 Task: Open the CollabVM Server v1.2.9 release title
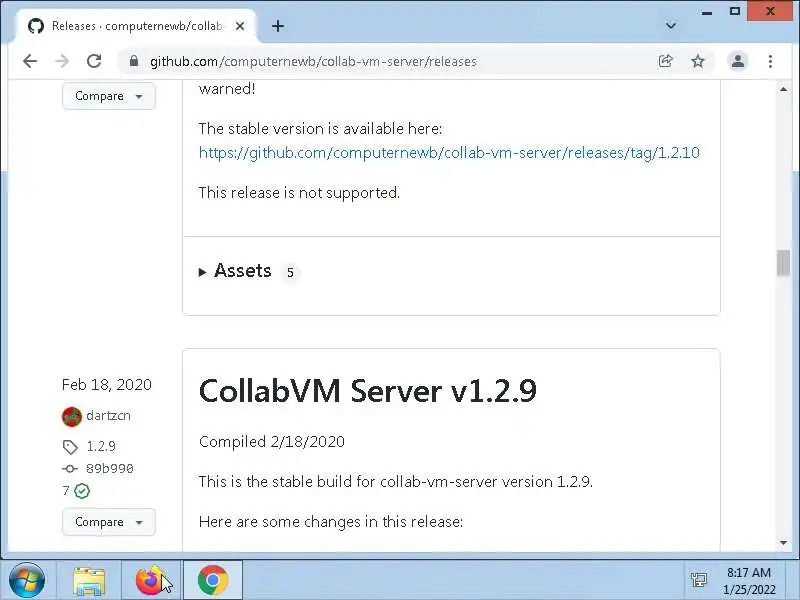(x=367, y=391)
